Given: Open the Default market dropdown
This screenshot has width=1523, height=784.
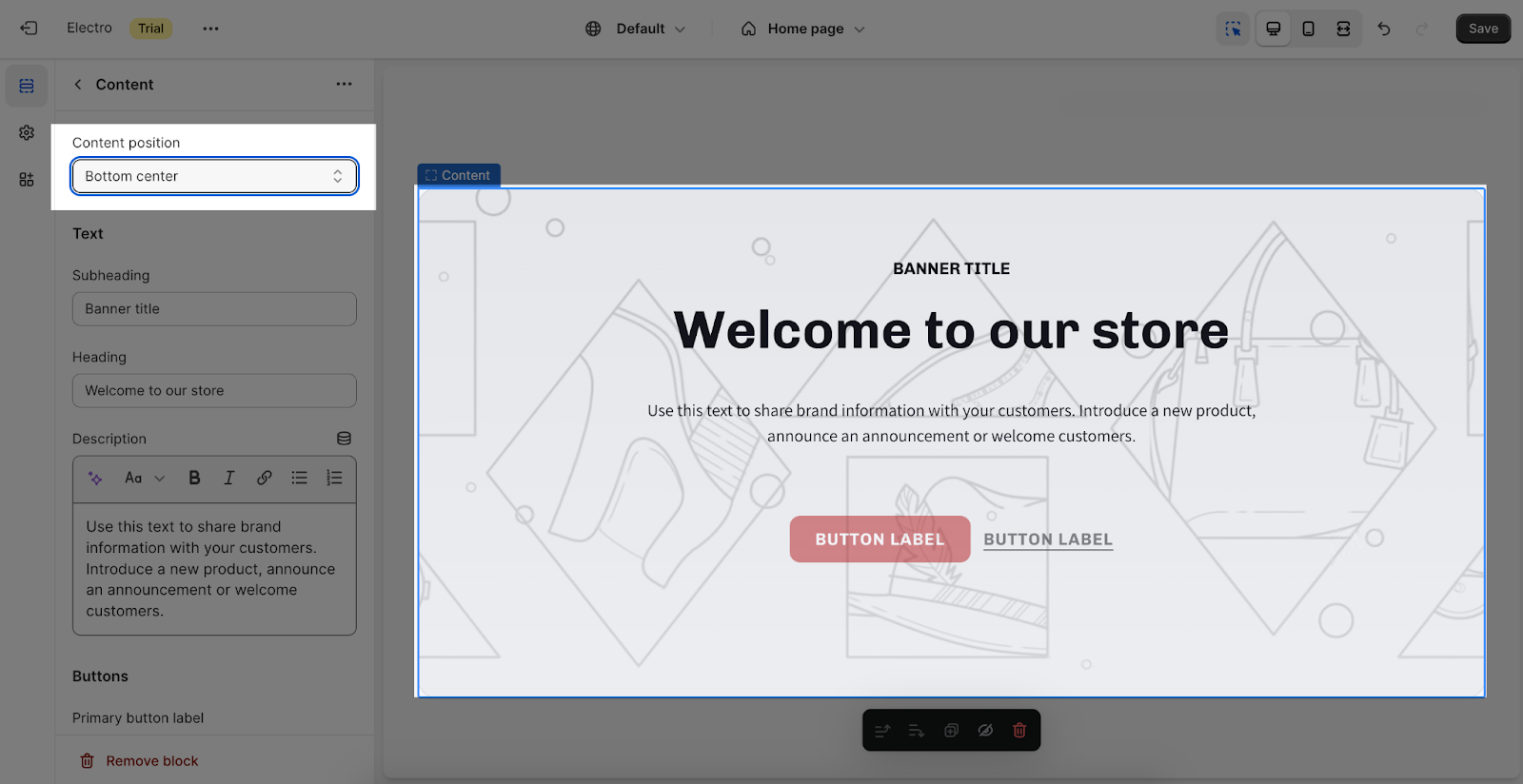Looking at the screenshot, I should coord(635,29).
